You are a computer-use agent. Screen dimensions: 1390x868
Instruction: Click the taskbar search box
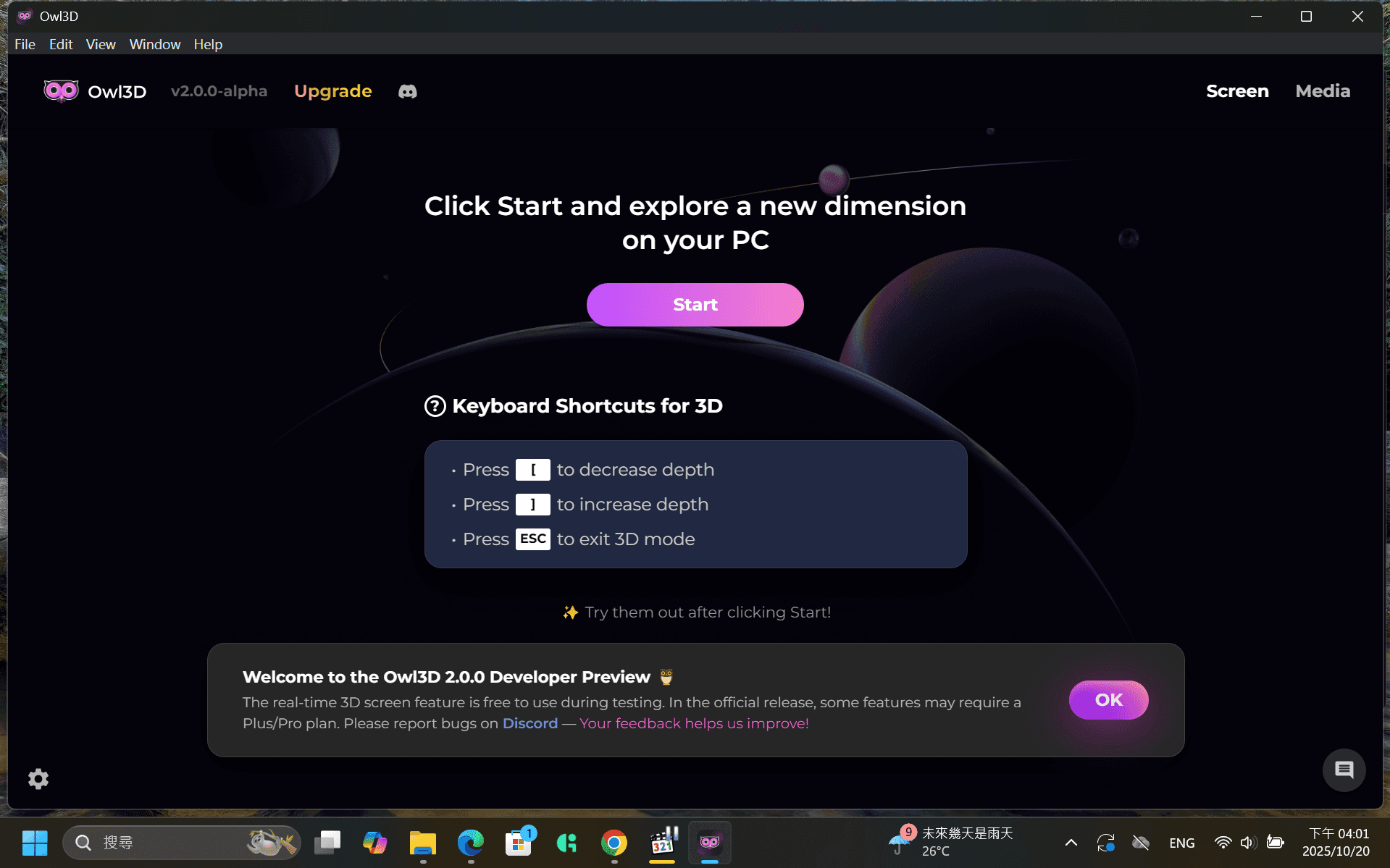tap(181, 843)
